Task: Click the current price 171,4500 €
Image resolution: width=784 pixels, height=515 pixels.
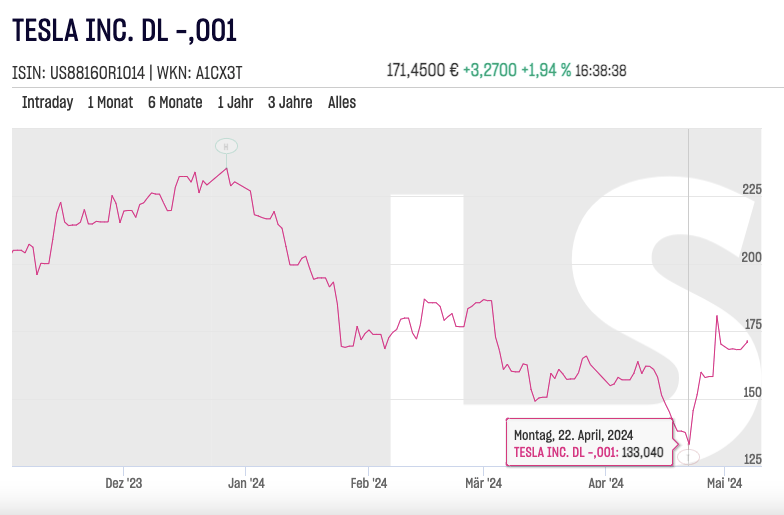Action: click(422, 70)
